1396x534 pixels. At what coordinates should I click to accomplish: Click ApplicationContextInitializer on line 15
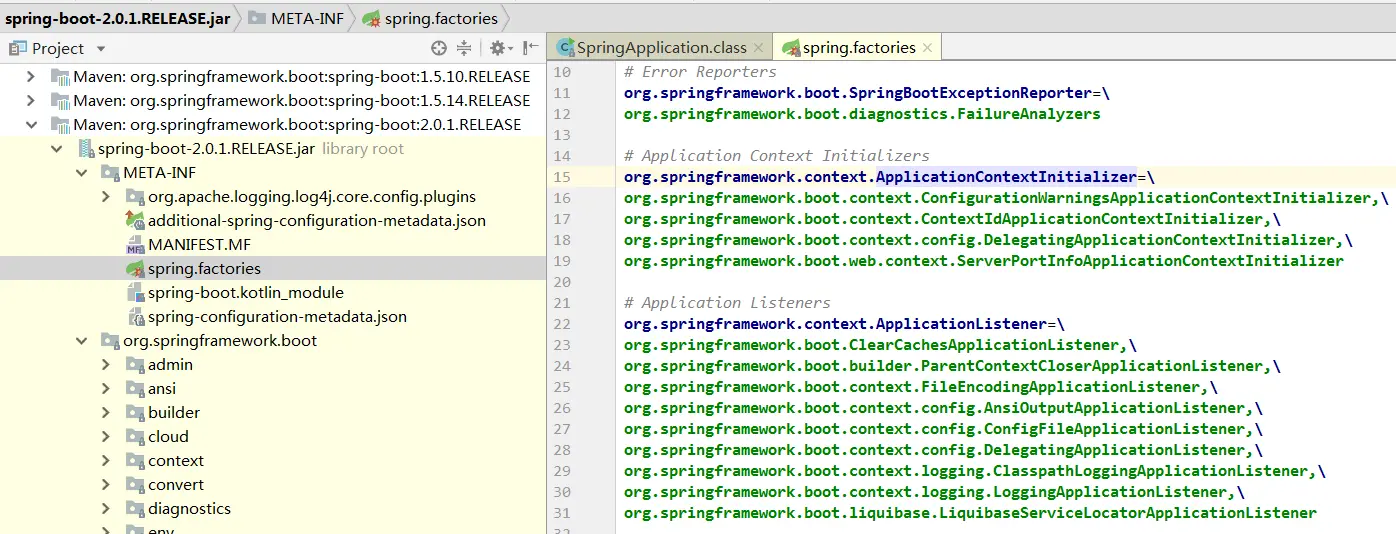click(1007, 176)
